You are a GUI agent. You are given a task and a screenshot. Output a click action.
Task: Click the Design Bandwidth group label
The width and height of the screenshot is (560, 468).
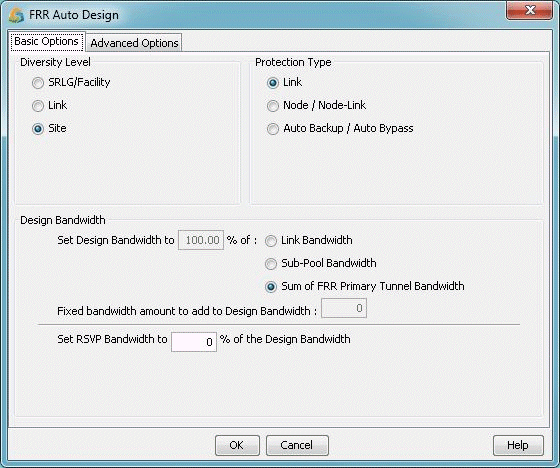[x=63, y=220]
